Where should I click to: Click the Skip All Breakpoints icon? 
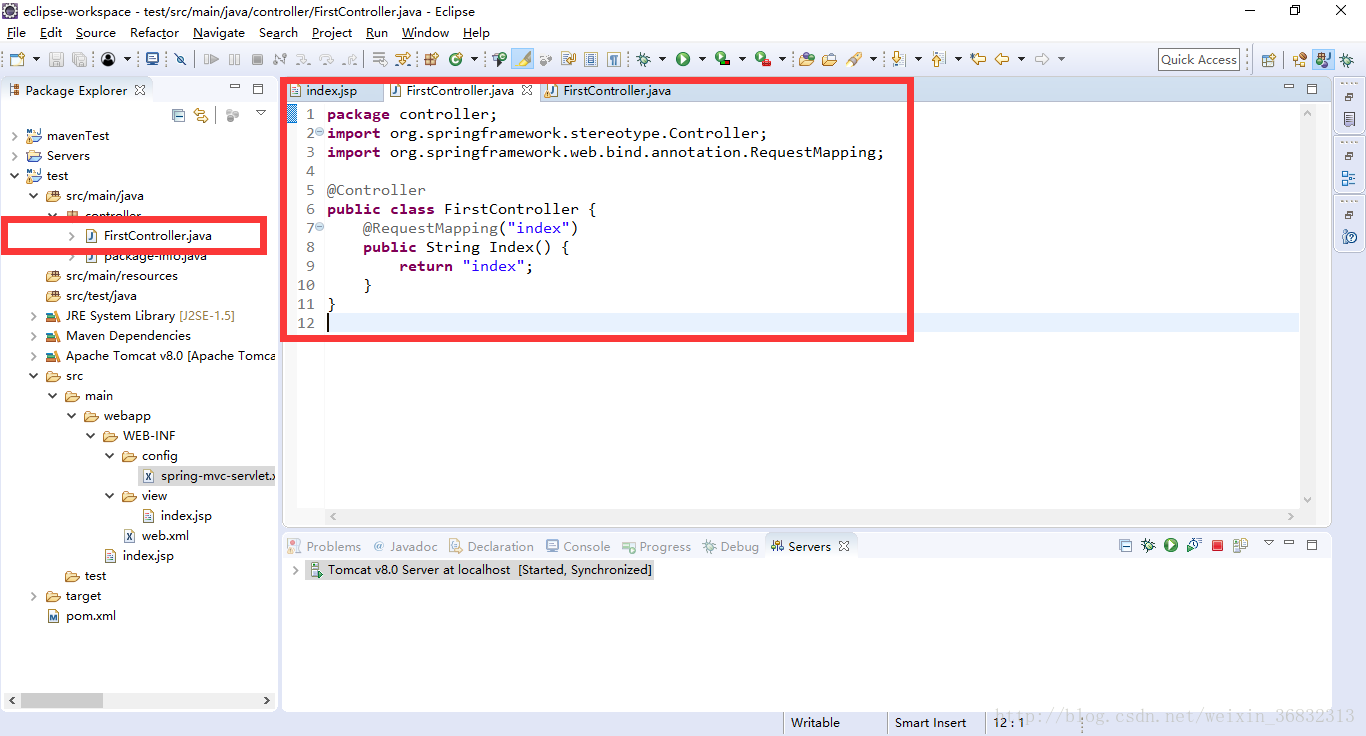(x=180, y=60)
